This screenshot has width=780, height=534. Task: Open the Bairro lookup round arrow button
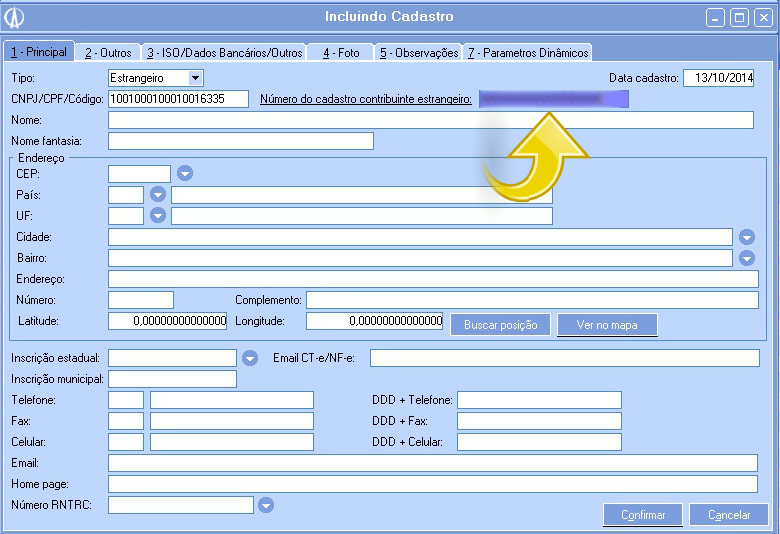tap(747, 258)
